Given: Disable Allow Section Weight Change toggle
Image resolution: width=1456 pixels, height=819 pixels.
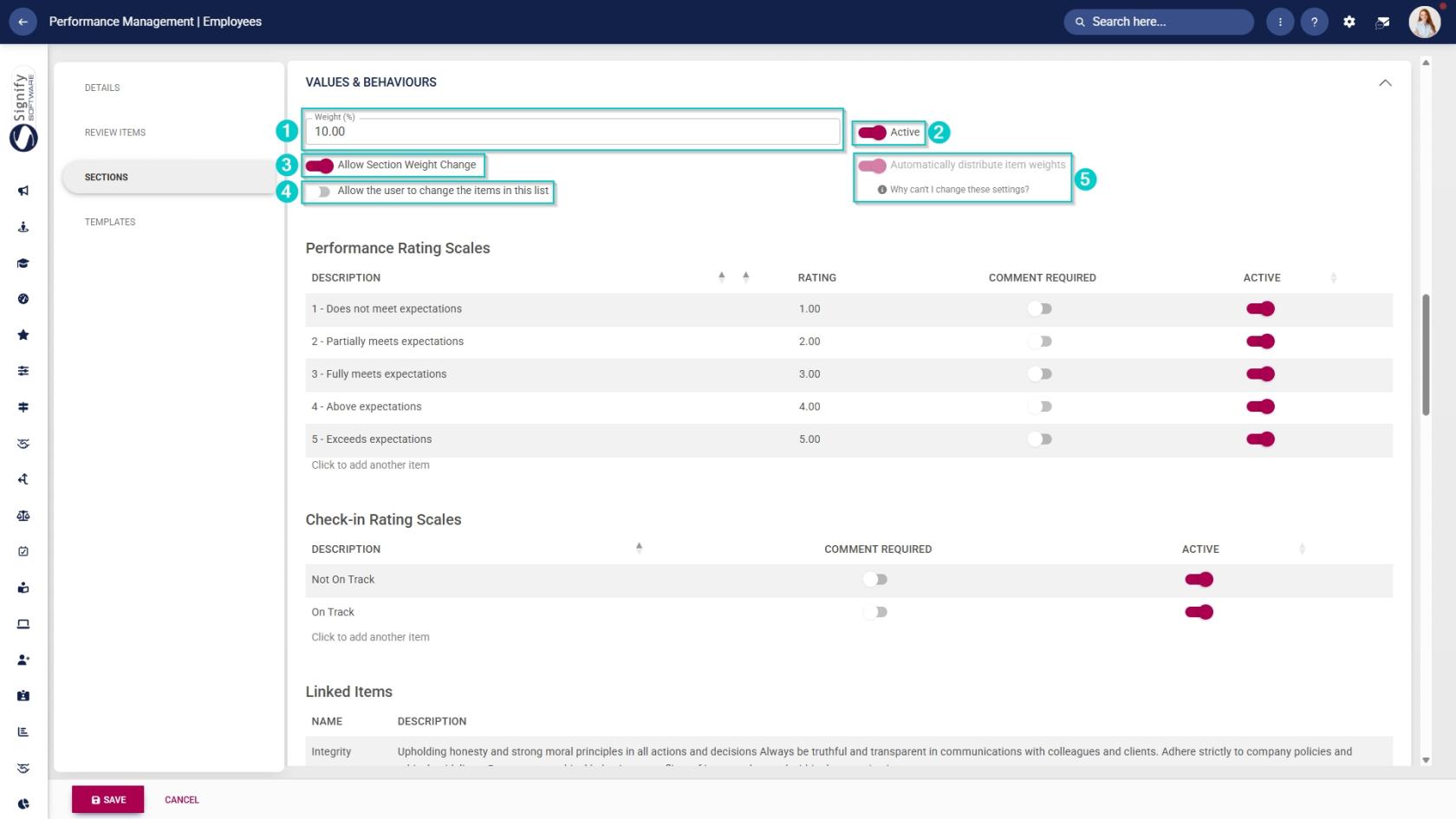Looking at the screenshot, I should pyautogui.click(x=319, y=166).
